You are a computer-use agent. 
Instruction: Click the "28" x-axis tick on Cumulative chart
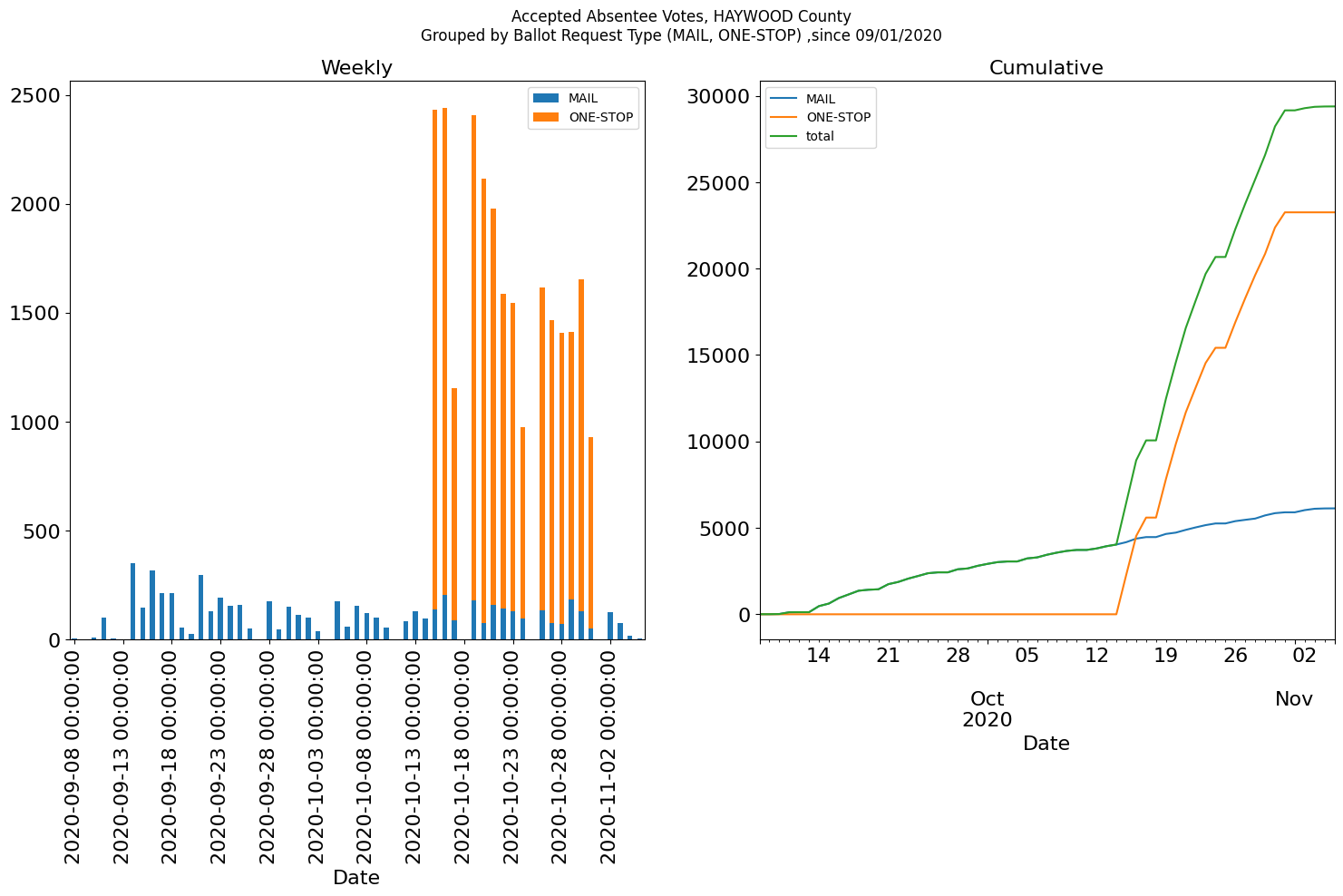(x=958, y=656)
